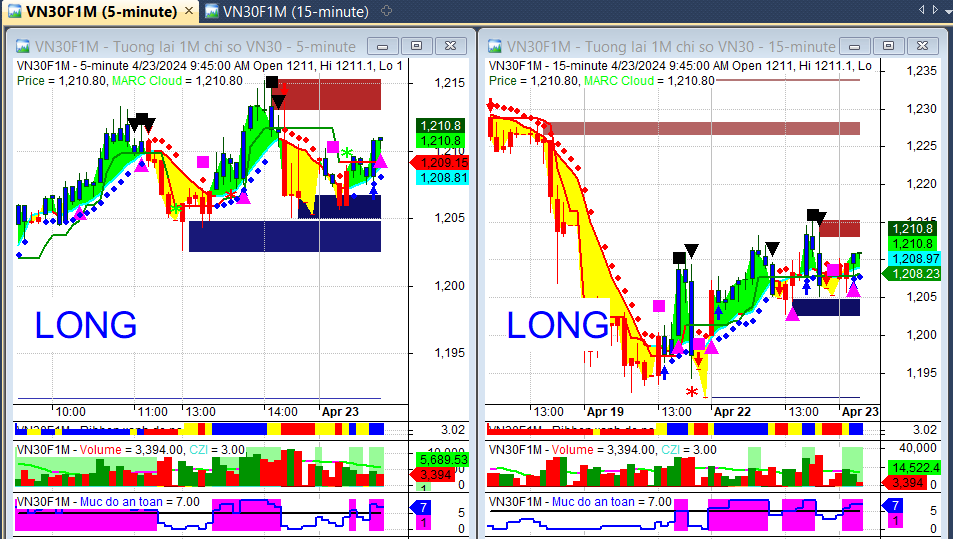The height and width of the screenshot is (539, 953).
Task: Click the green MARC Cloud label in the 15-minute chart
Action: point(619,81)
